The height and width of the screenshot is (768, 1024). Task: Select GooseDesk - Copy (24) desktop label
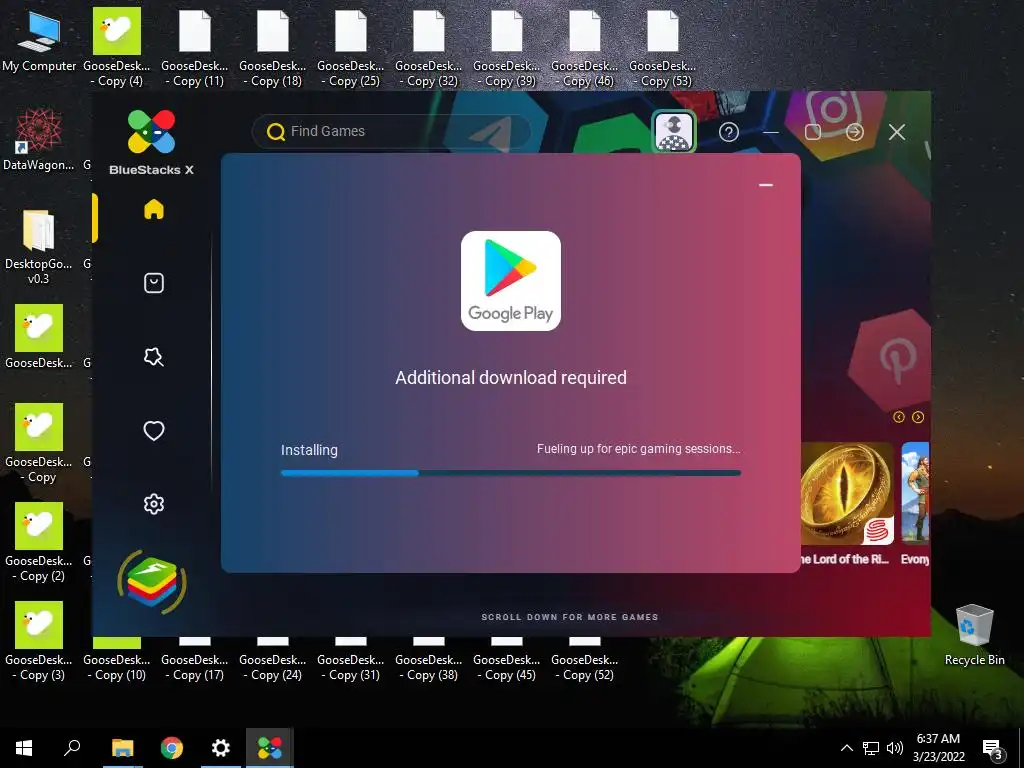click(272, 667)
